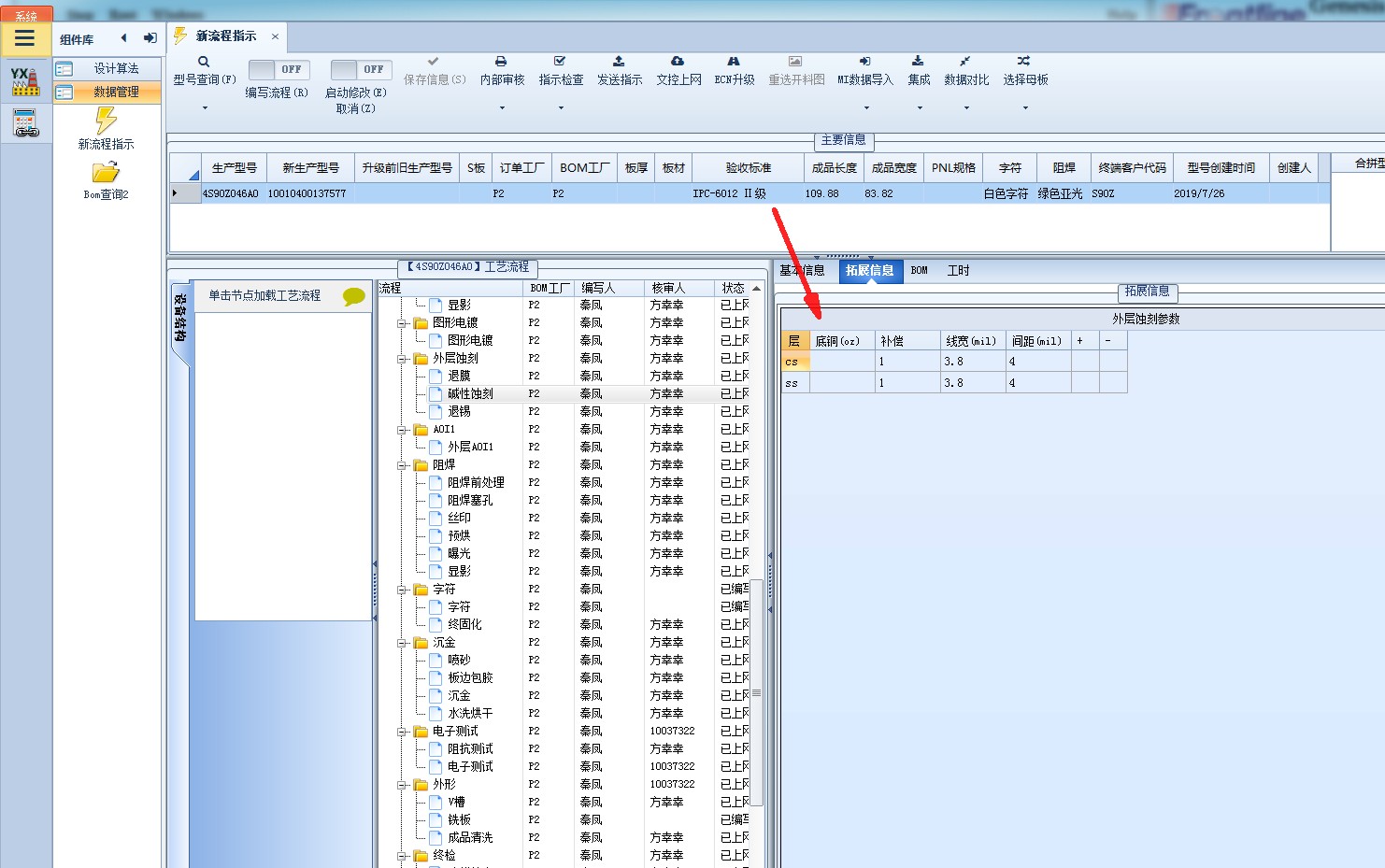The width and height of the screenshot is (1385, 868).
Task: Open dropdown arrow under 型号查询
Action: tap(205, 108)
